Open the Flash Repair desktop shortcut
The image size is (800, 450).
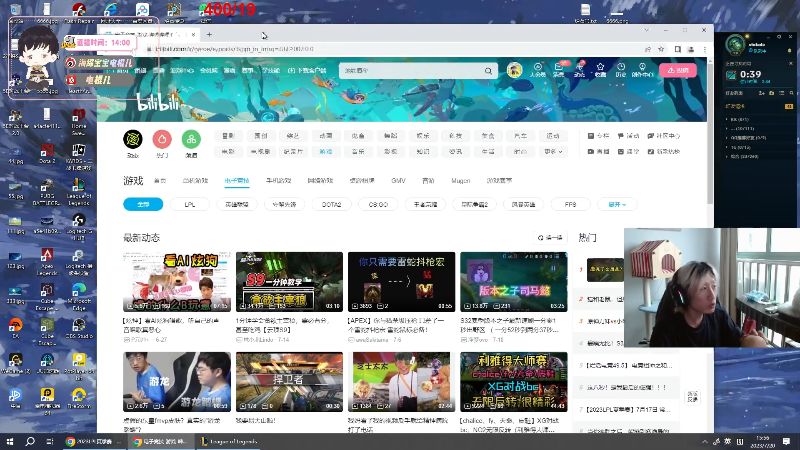point(79,12)
